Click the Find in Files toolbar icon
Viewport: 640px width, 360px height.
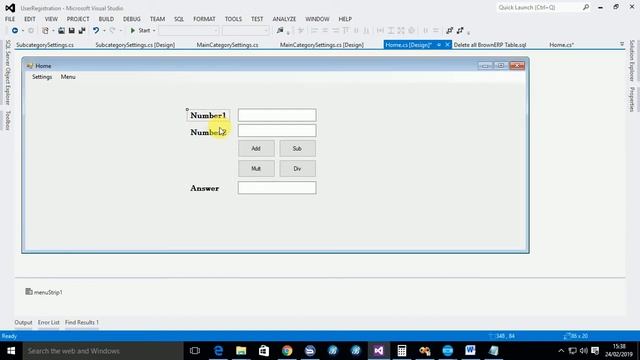click(280, 31)
